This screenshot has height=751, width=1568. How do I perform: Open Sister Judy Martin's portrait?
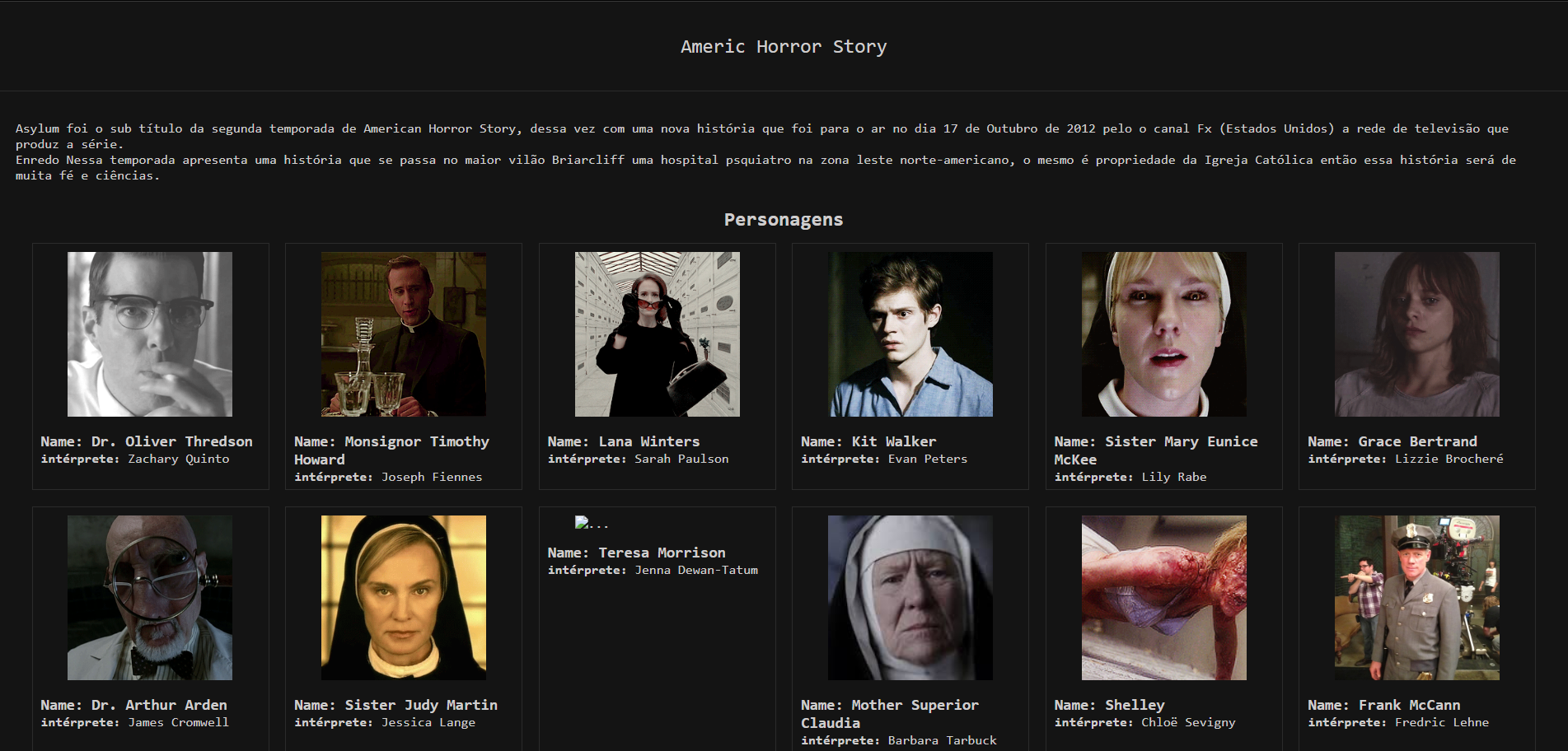pos(403,597)
